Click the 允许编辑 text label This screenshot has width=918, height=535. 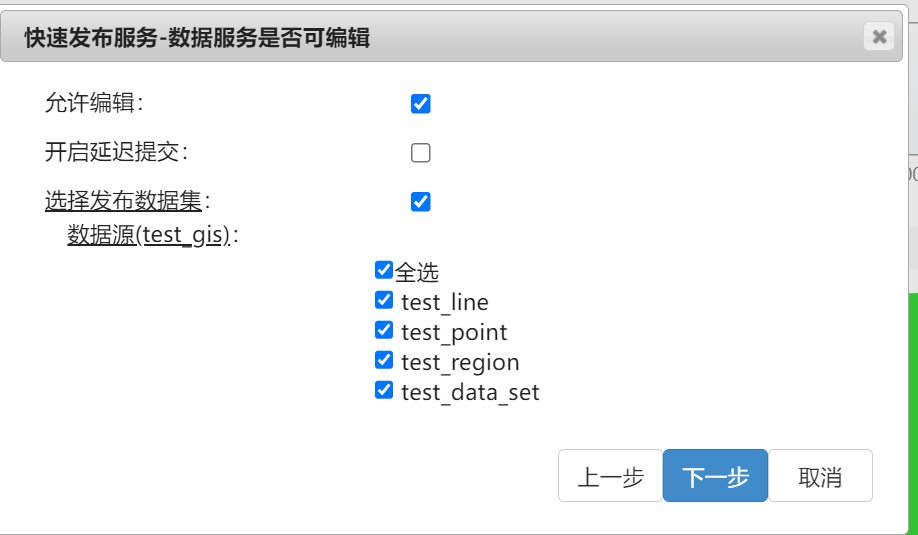(90, 103)
